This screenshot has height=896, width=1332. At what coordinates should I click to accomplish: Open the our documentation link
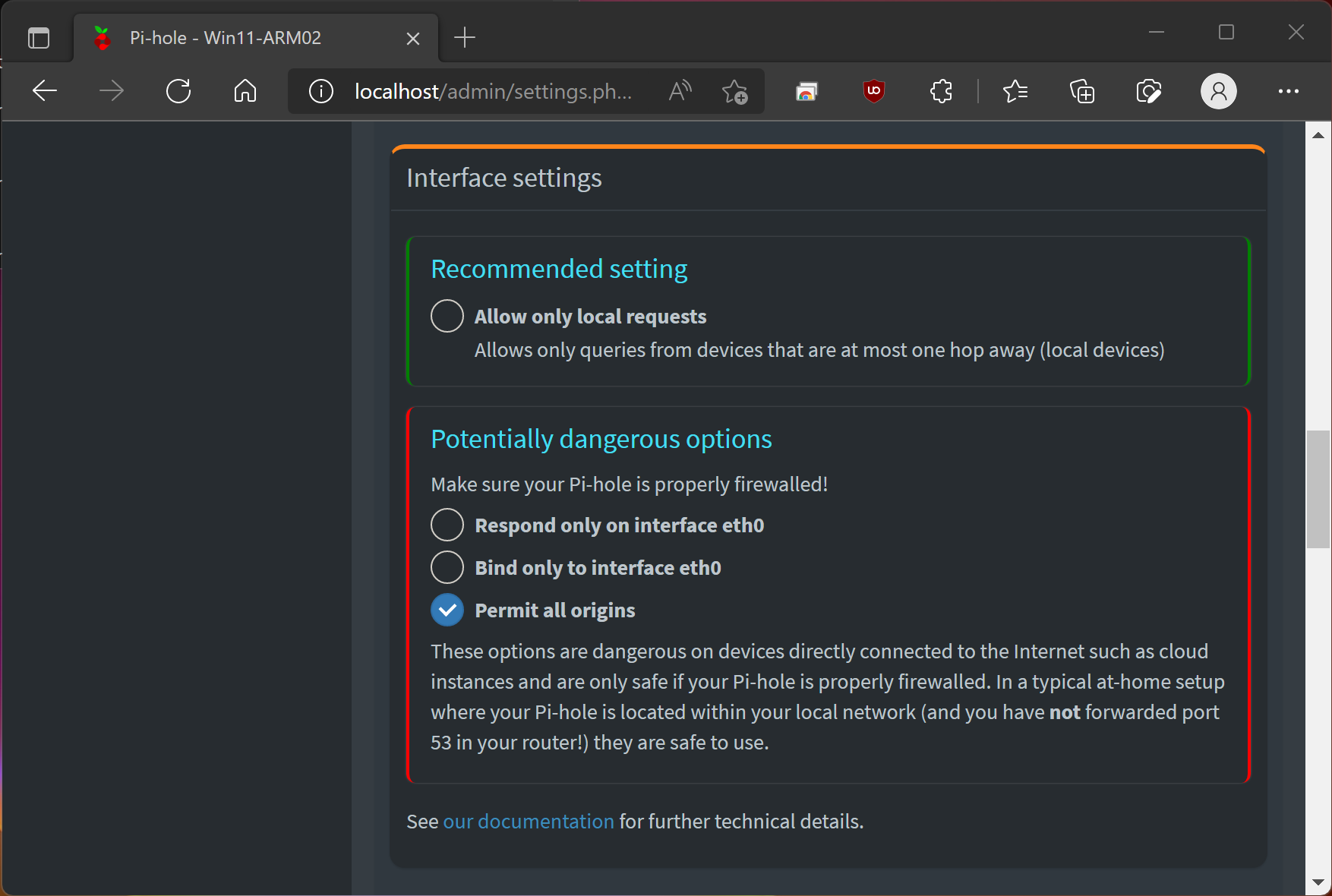point(529,821)
